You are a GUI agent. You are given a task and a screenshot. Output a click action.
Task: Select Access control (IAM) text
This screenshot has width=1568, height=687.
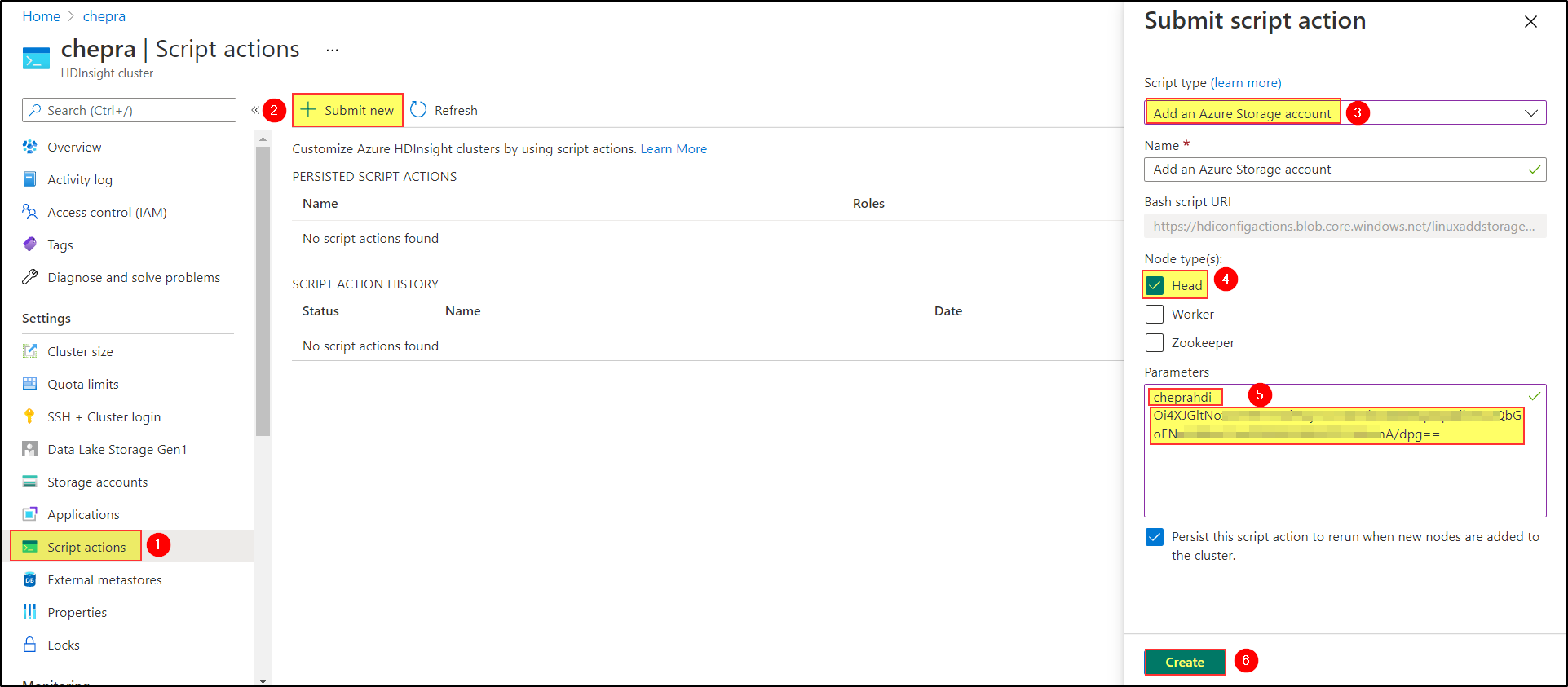[x=107, y=212]
